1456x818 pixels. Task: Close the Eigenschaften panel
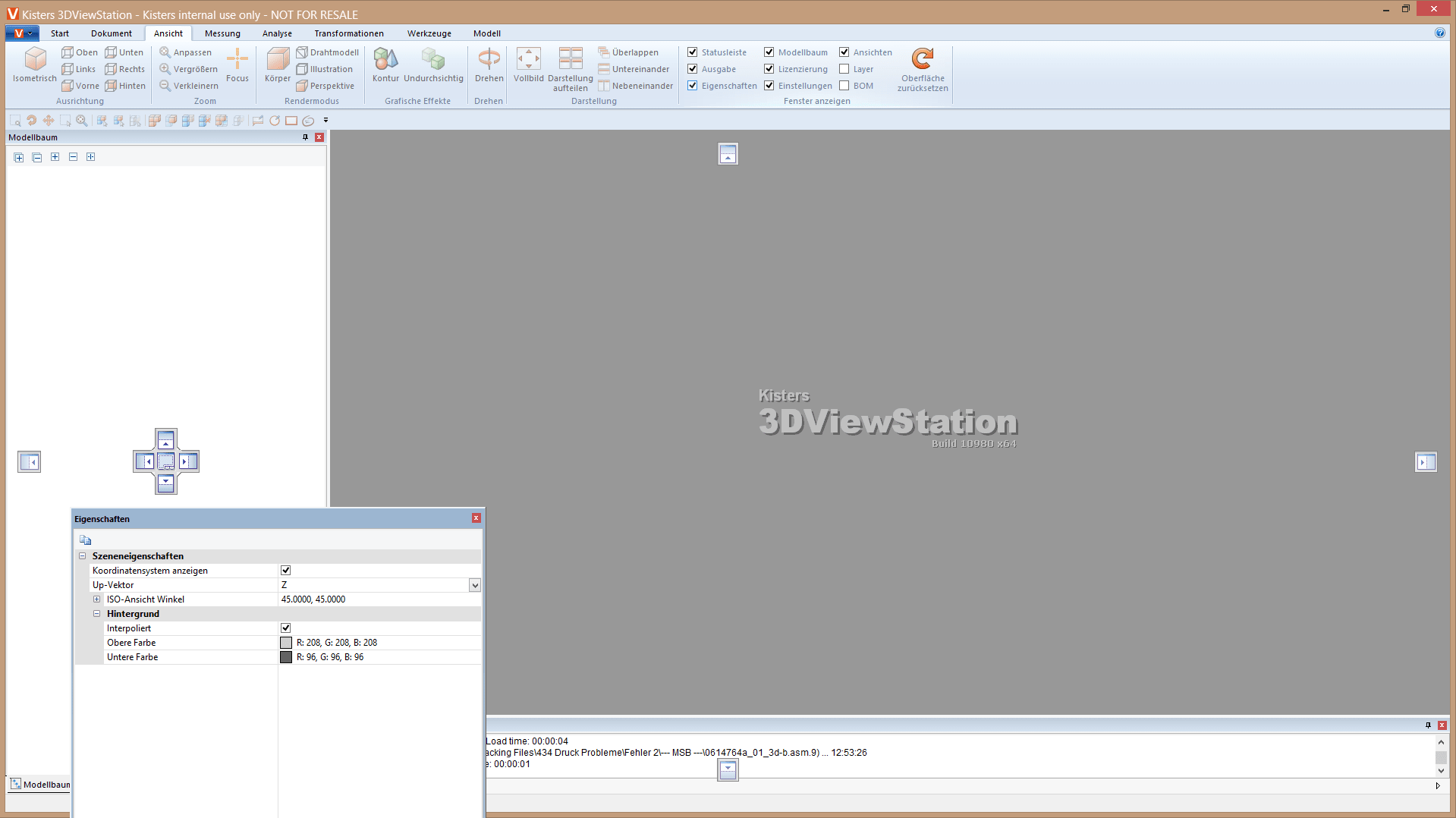[476, 518]
